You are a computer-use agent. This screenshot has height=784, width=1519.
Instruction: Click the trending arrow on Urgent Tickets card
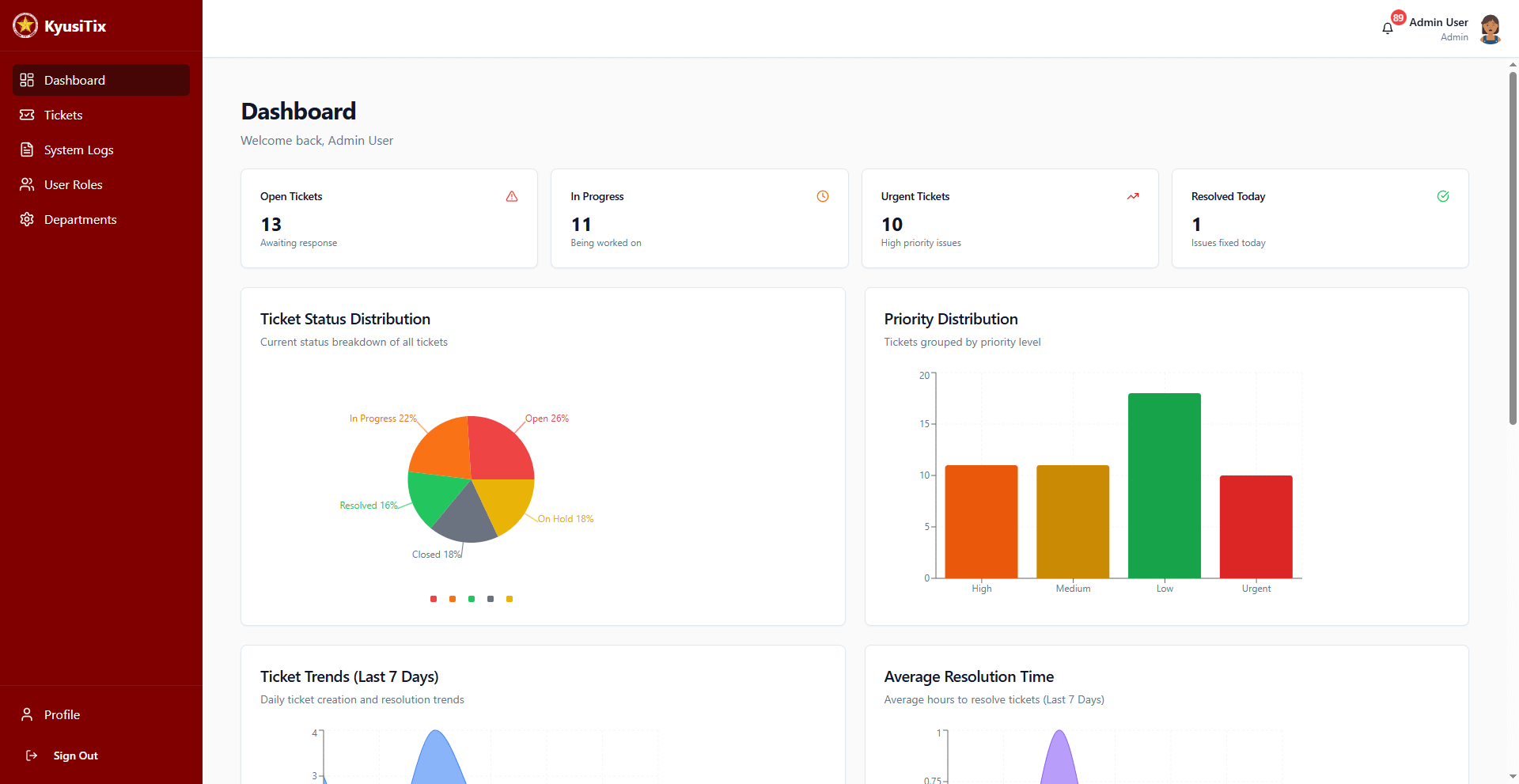(x=1133, y=196)
